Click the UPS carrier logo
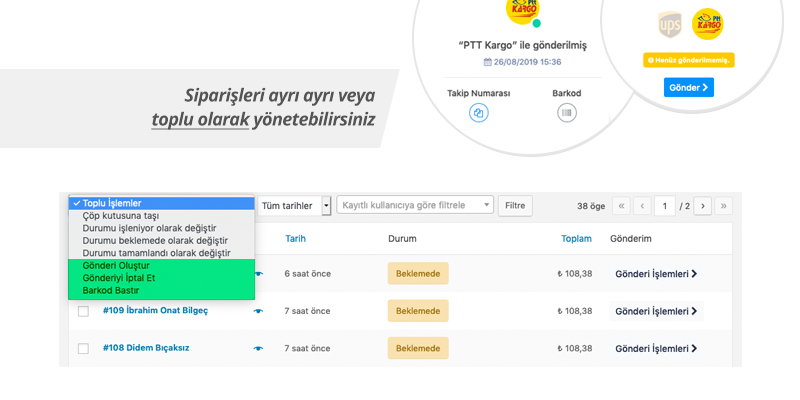 [670, 24]
